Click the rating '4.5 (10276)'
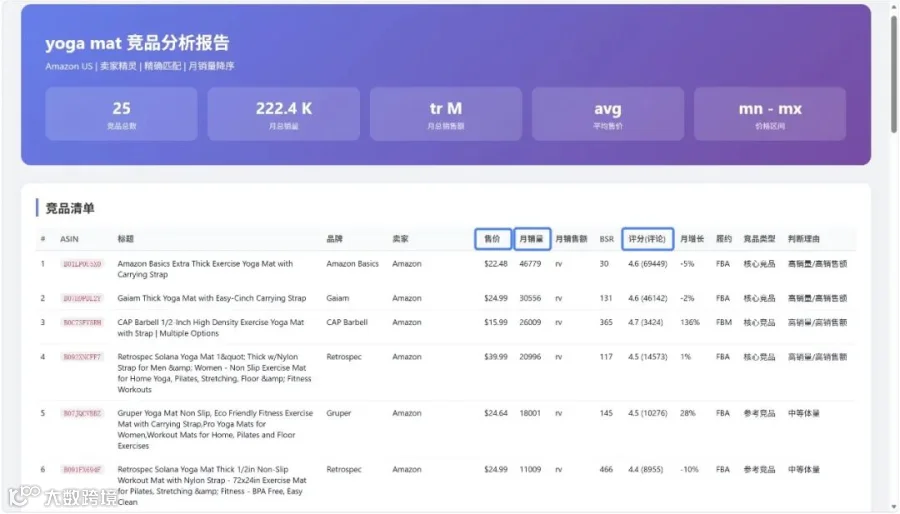The image size is (900, 514). click(647, 413)
